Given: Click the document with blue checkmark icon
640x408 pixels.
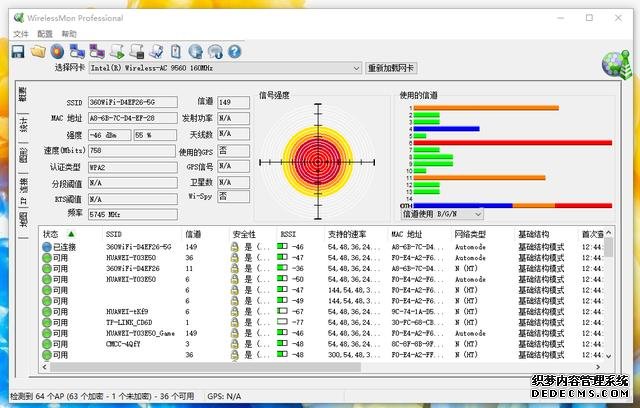Looking at the screenshot, I should (x=156, y=52).
